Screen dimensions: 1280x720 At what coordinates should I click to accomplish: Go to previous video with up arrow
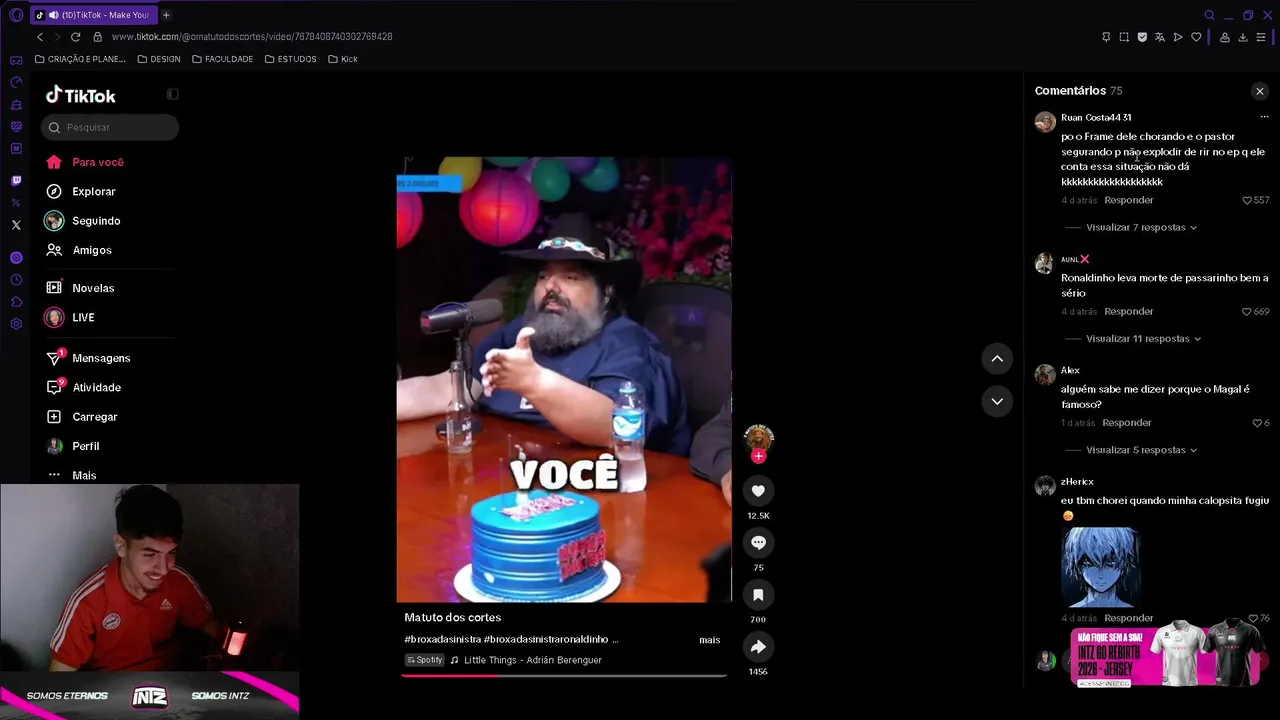click(997, 358)
